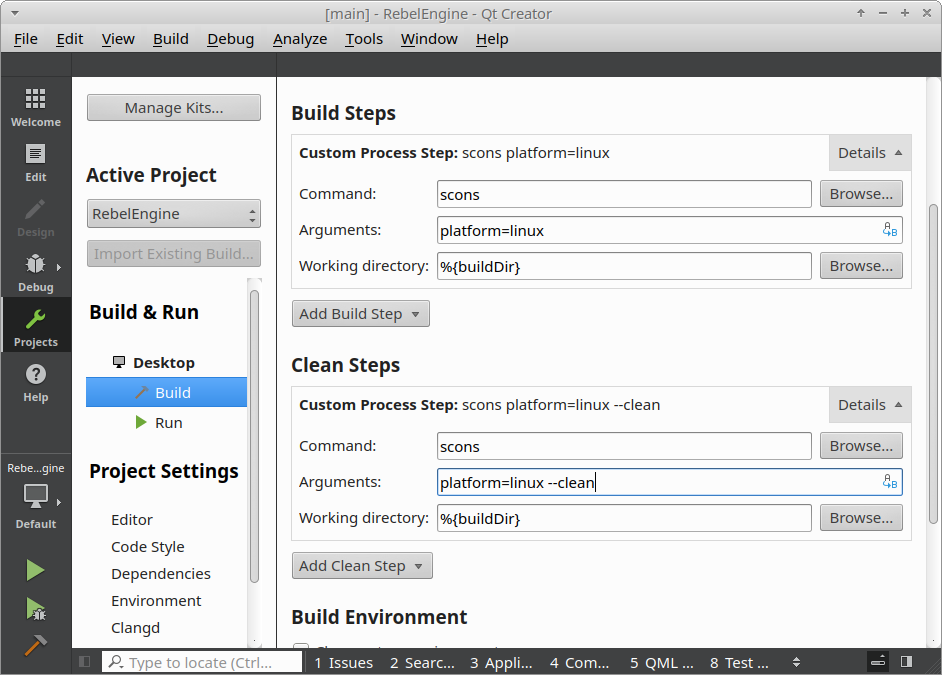The height and width of the screenshot is (675, 942).
Task: Open the Help menu
Action: click(492, 39)
